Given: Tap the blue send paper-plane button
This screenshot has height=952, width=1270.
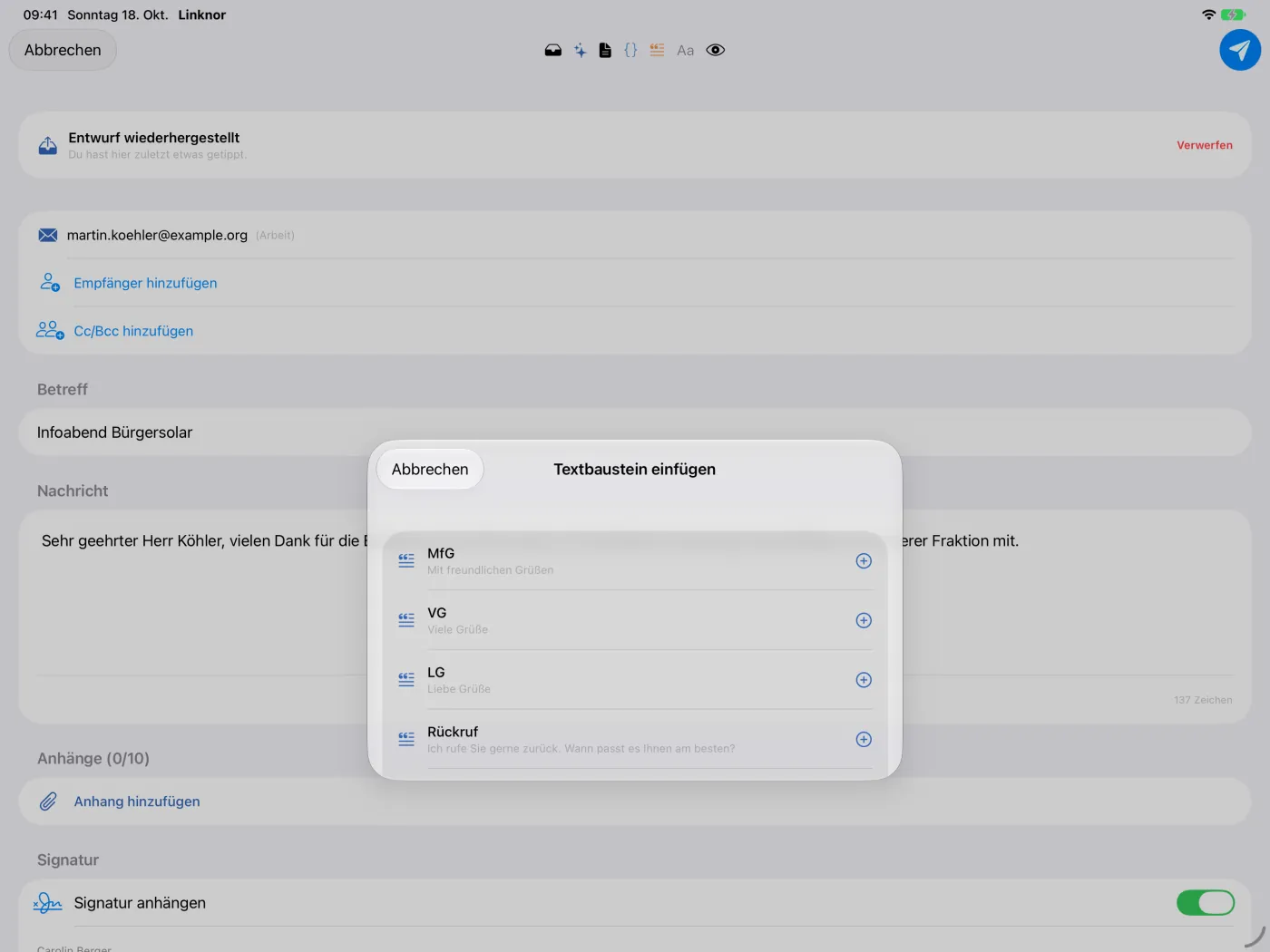Looking at the screenshot, I should [1239, 50].
